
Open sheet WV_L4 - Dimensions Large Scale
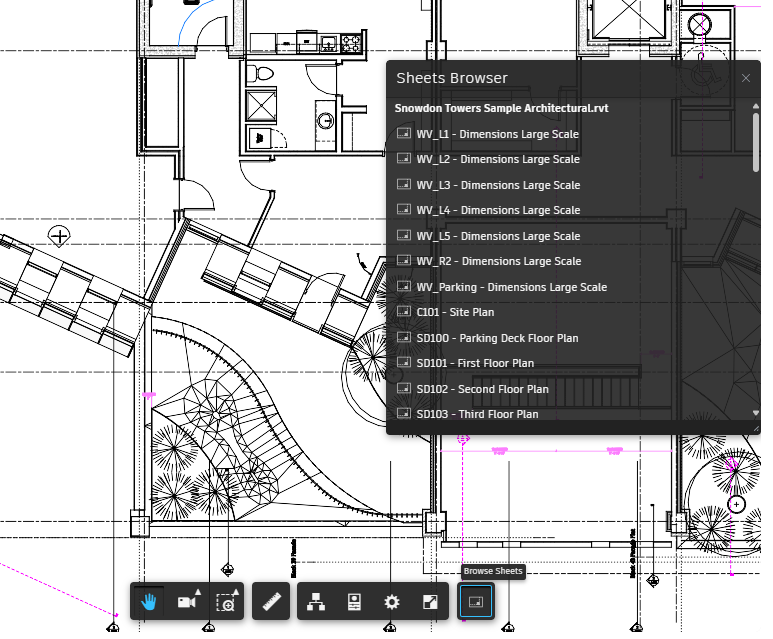coord(497,210)
